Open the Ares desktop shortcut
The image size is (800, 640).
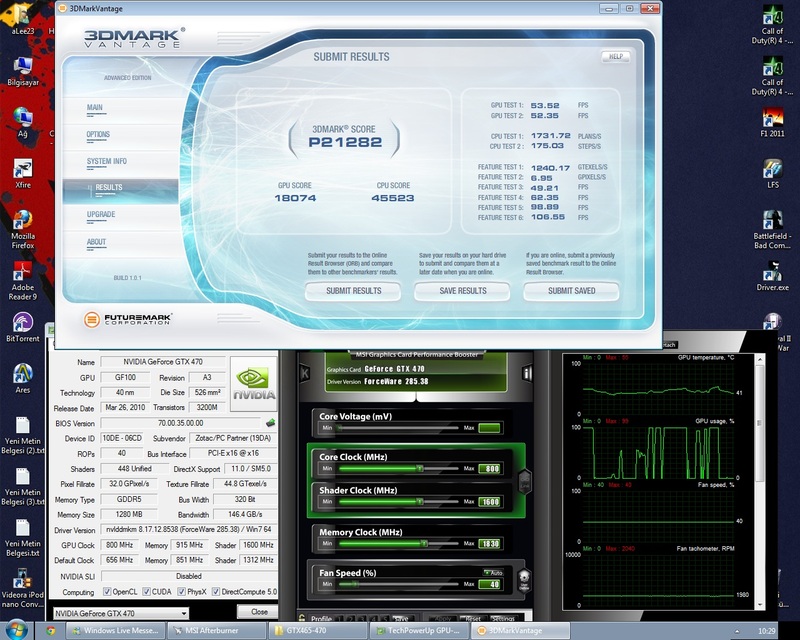pos(22,379)
